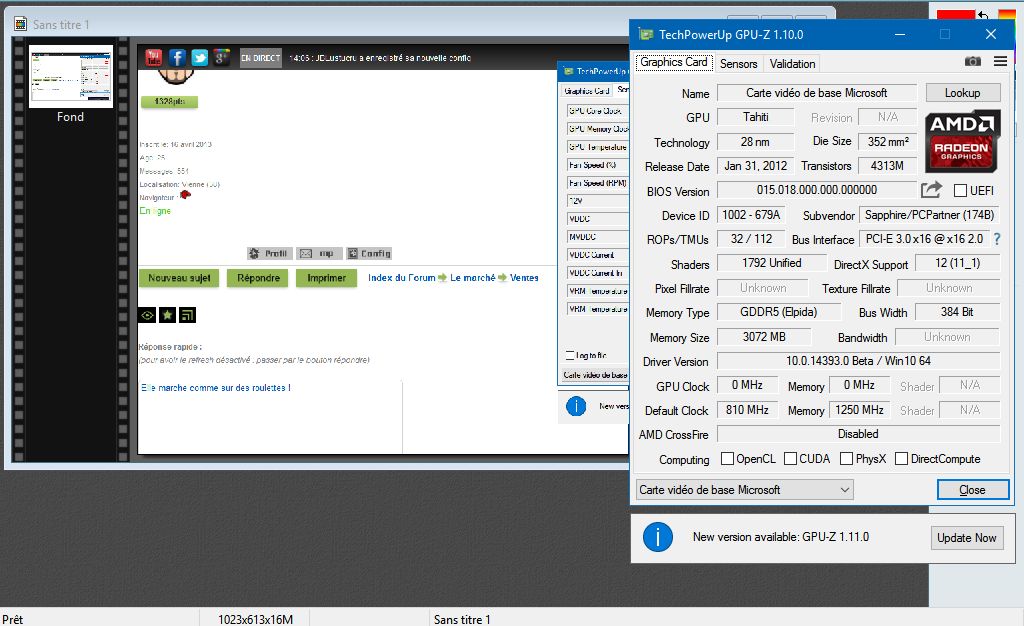Minimize the GPU-Z window
Viewport: 1024px width, 626px height.
coord(900,34)
